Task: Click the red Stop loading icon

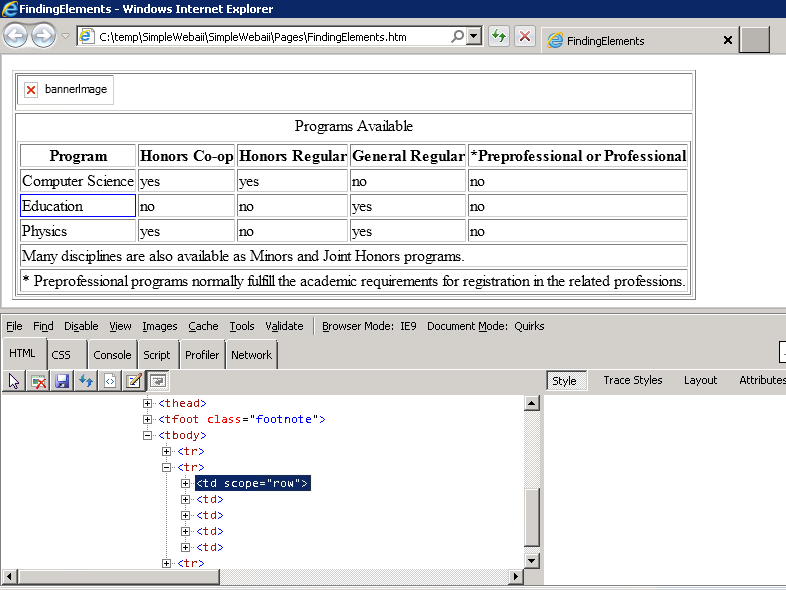Action: click(525, 37)
